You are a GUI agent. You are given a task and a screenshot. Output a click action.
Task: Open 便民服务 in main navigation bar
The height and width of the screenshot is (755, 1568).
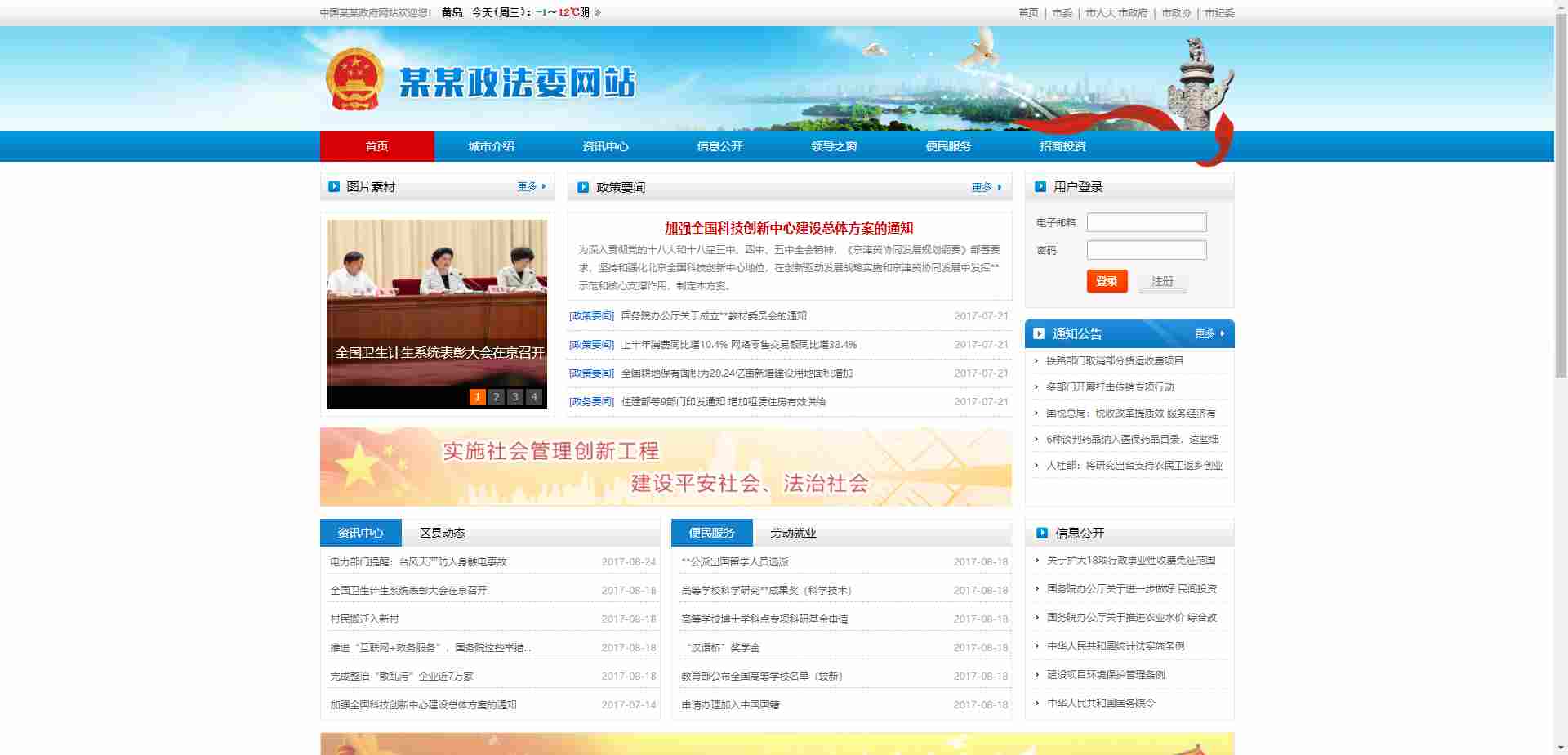tap(949, 146)
